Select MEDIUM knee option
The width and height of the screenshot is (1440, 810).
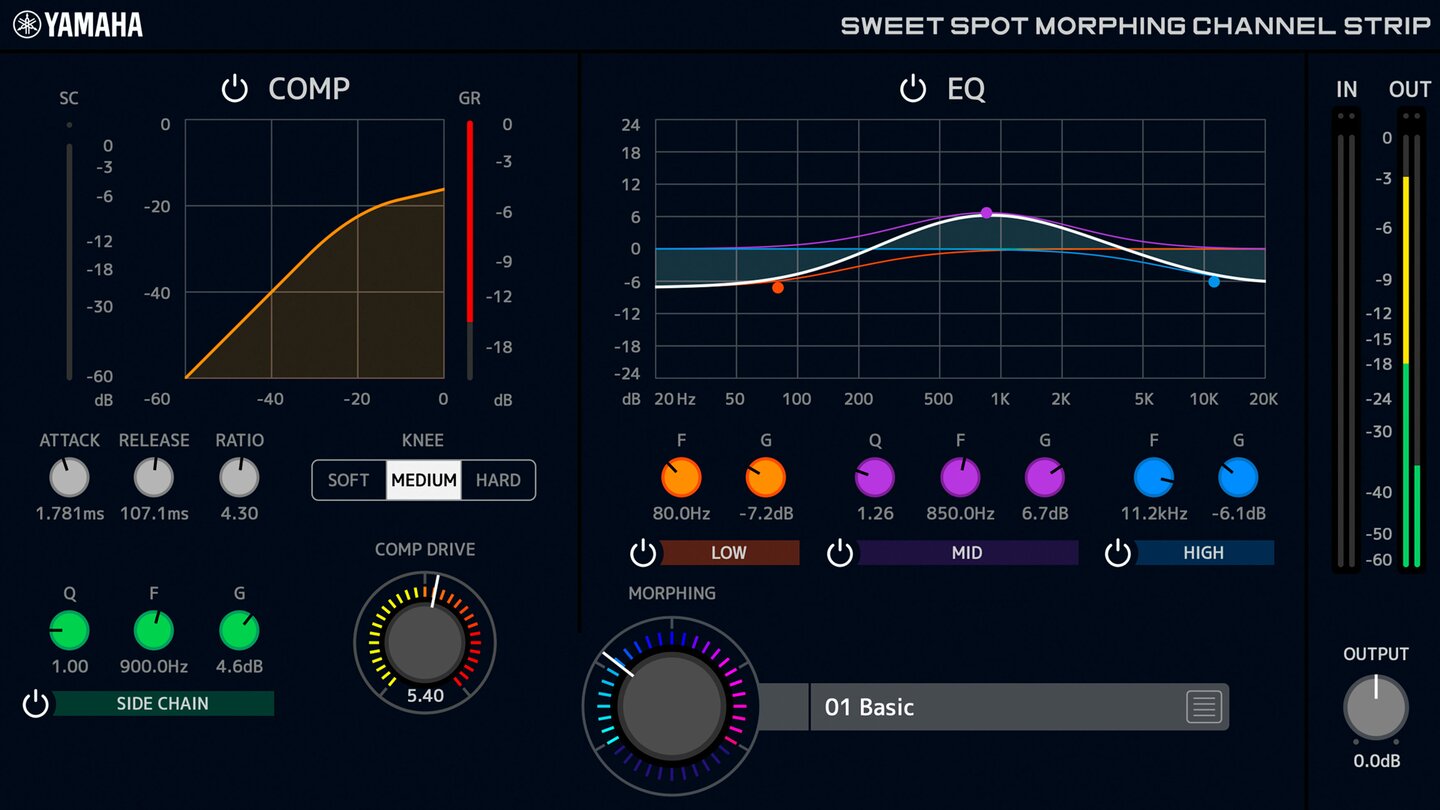424,480
